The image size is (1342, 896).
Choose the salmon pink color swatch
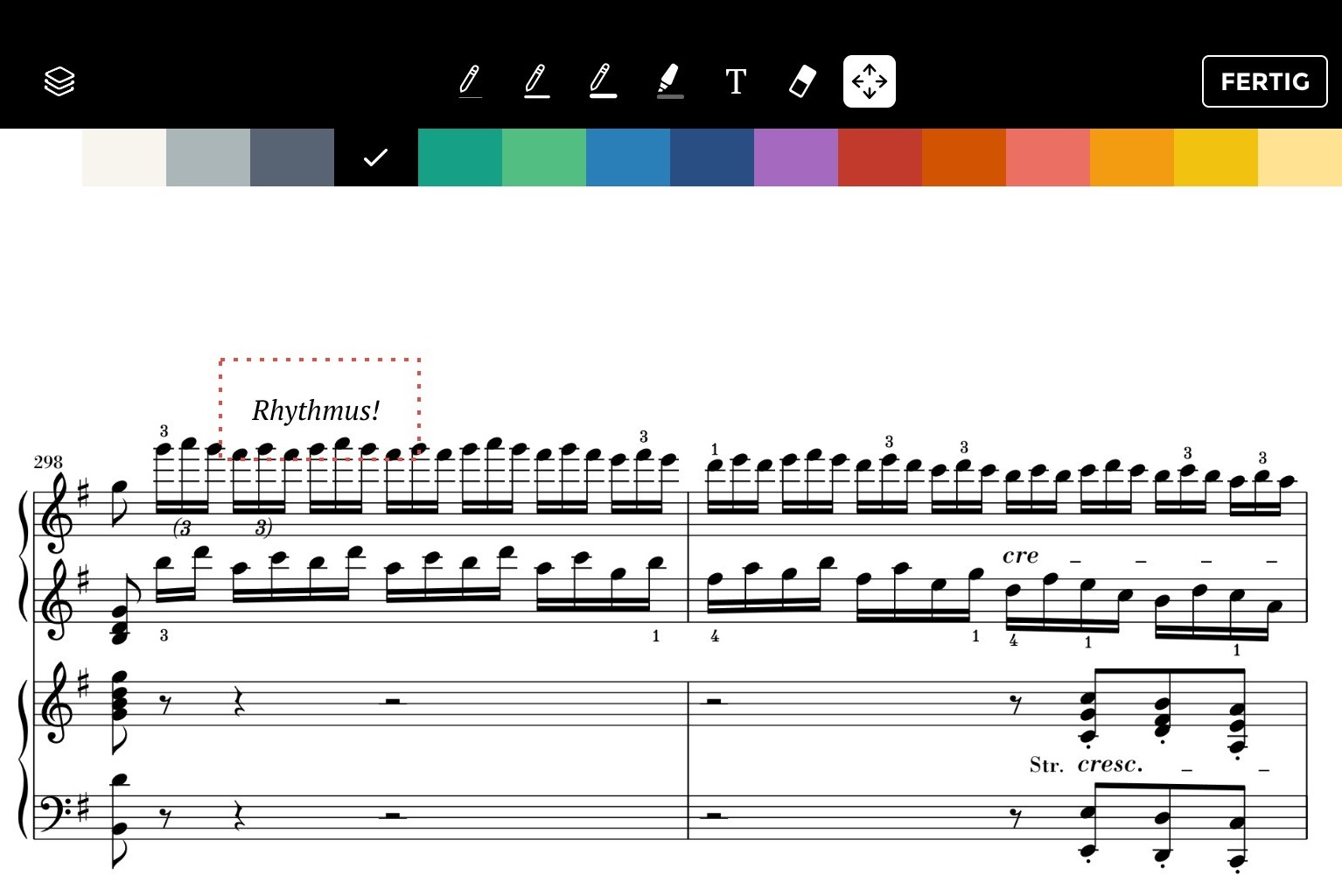pos(1048,157)
